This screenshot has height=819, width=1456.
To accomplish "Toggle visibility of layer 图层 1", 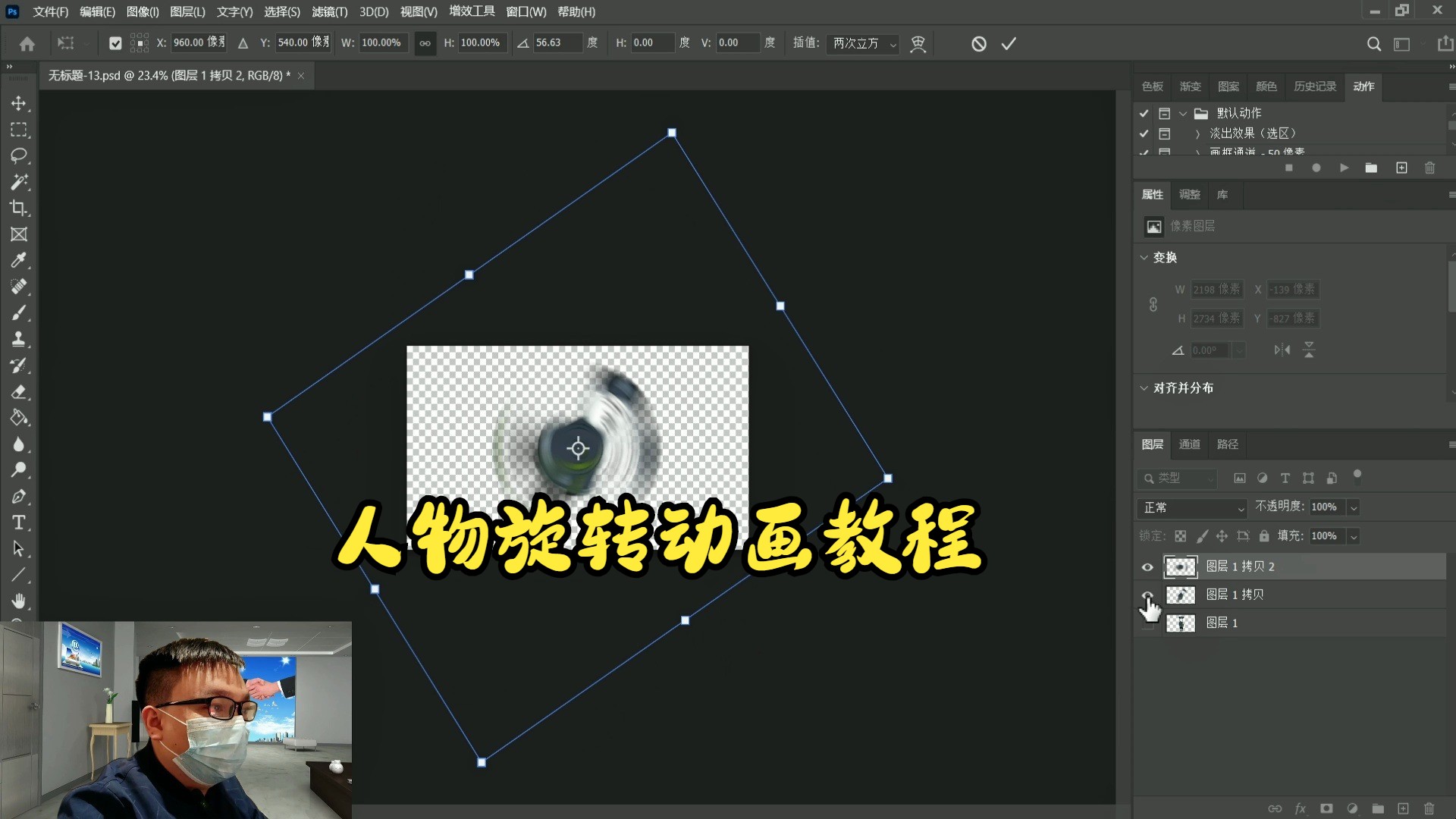I will click(1147, 623).
